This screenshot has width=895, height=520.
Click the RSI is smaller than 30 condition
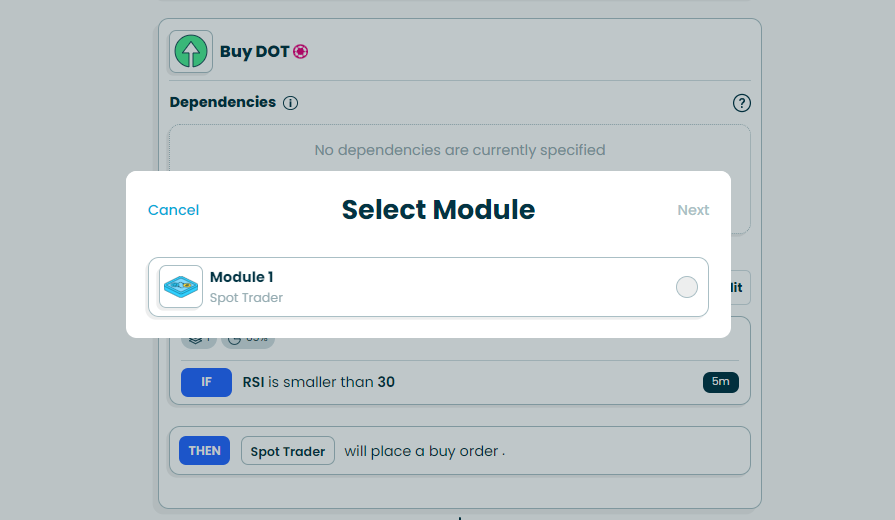[318, 382]
